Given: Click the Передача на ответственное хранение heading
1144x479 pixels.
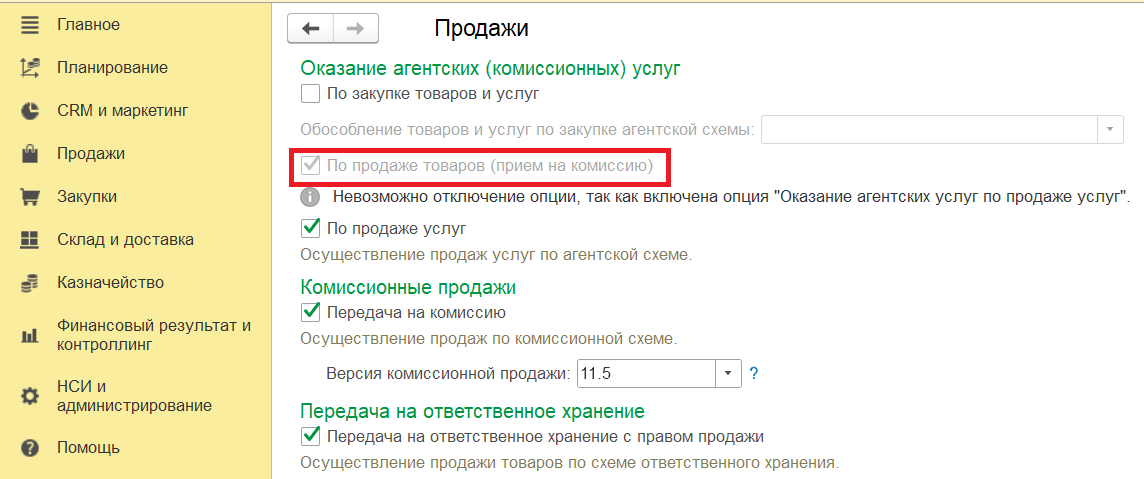Looking at the screenshot, I should [x=472, y=411].
